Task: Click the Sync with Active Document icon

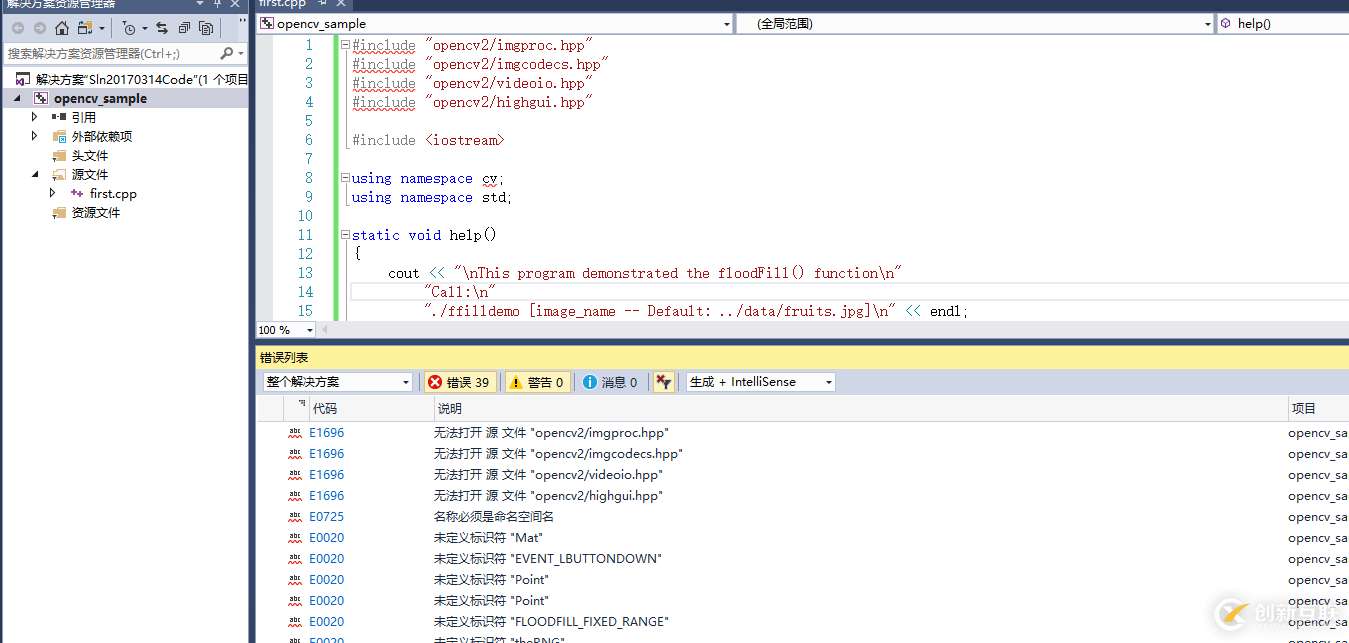Action: [x=161, y=28]
